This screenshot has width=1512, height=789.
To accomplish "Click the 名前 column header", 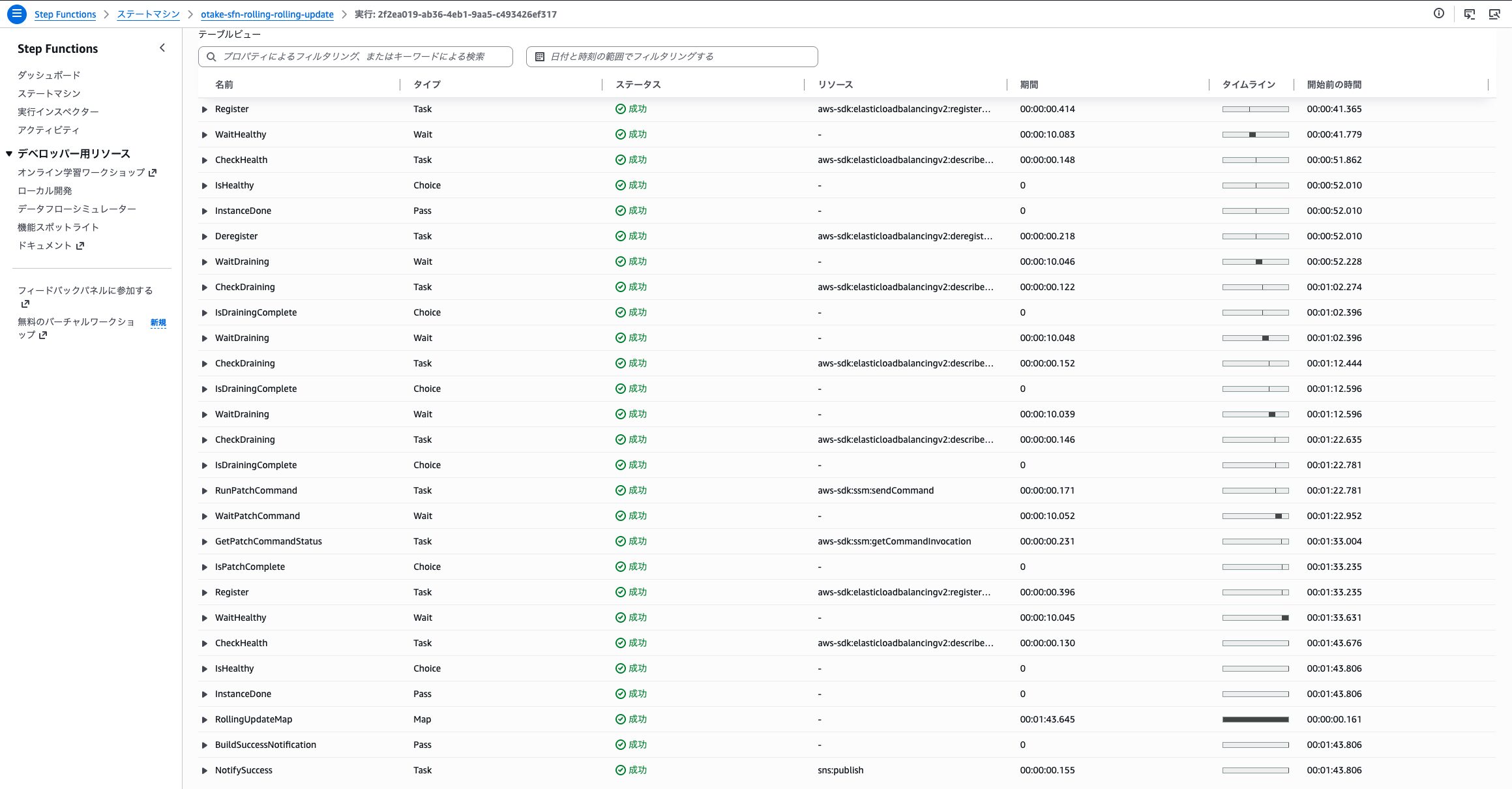I will tap(224, 85).
